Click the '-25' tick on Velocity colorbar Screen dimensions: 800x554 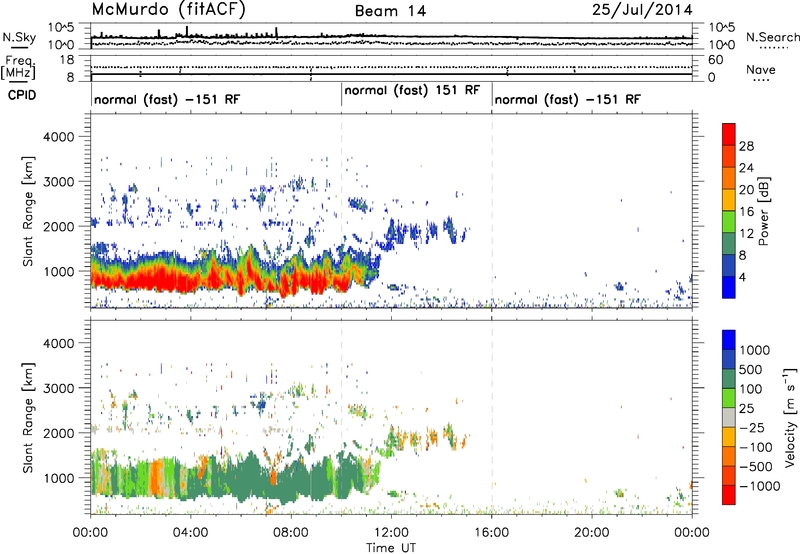point(752,427)
